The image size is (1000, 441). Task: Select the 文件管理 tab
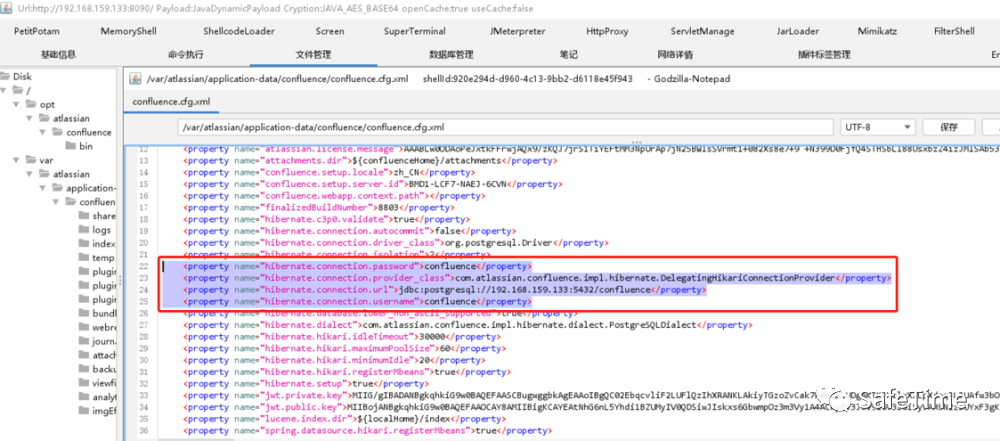pos(313,55)
